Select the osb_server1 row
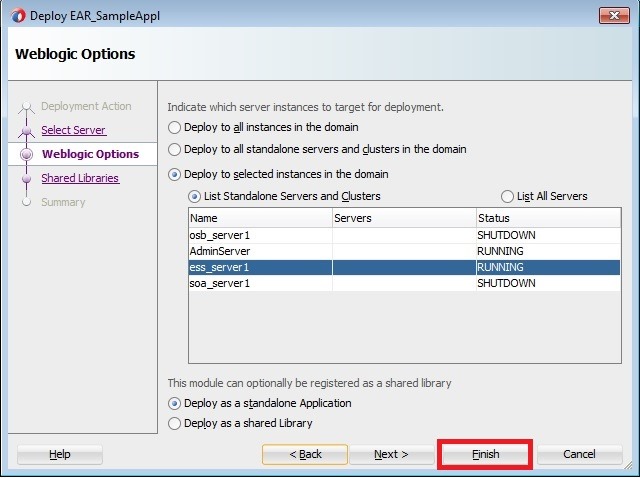 pos(260,235)
